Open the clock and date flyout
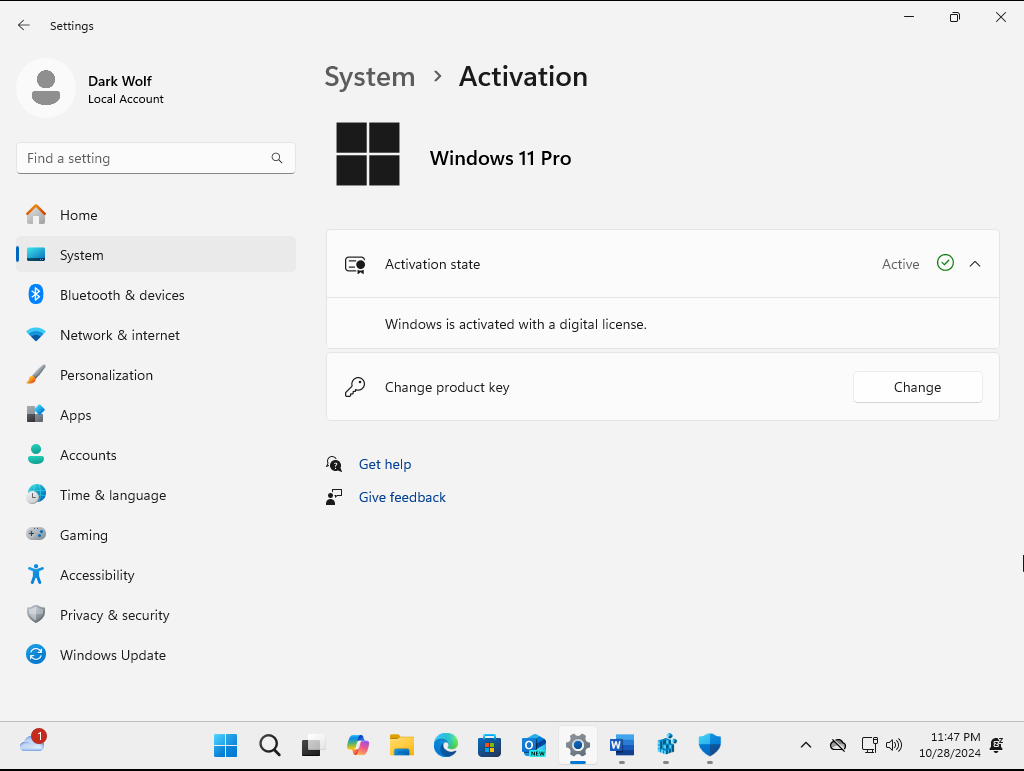 pyautogui.click(x=950, y=745)
